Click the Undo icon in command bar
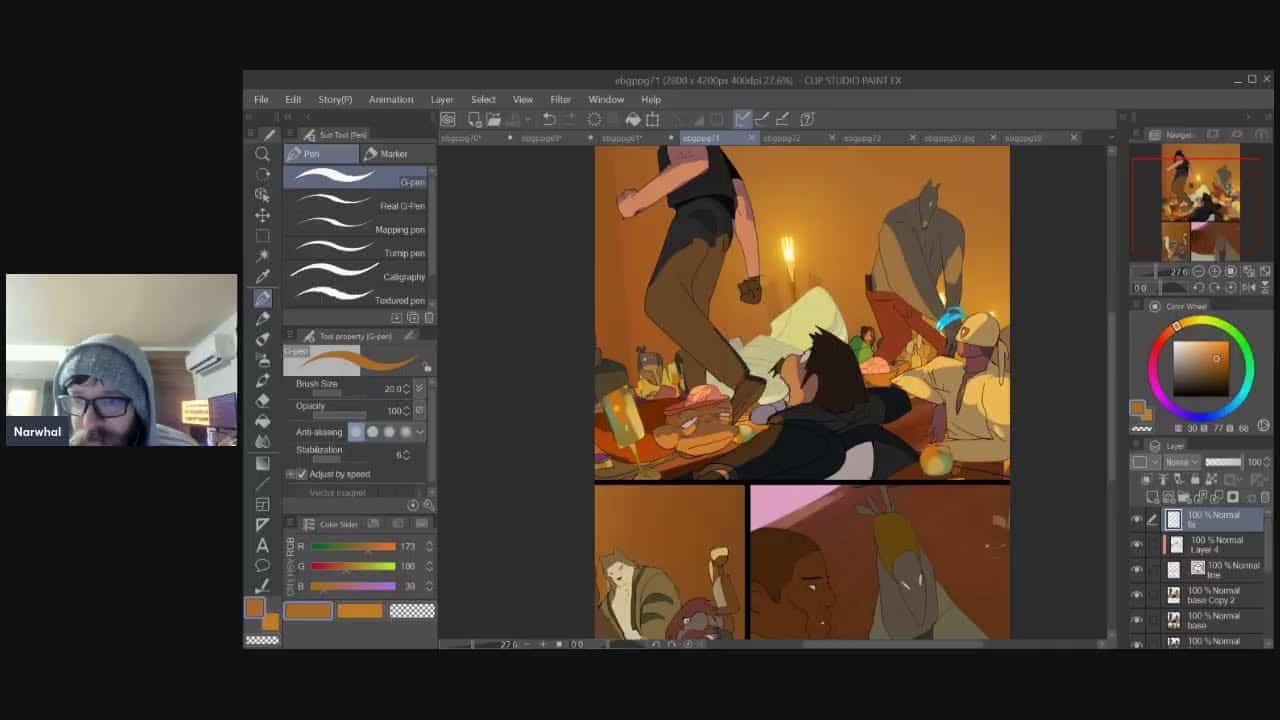 coord(549,119)
